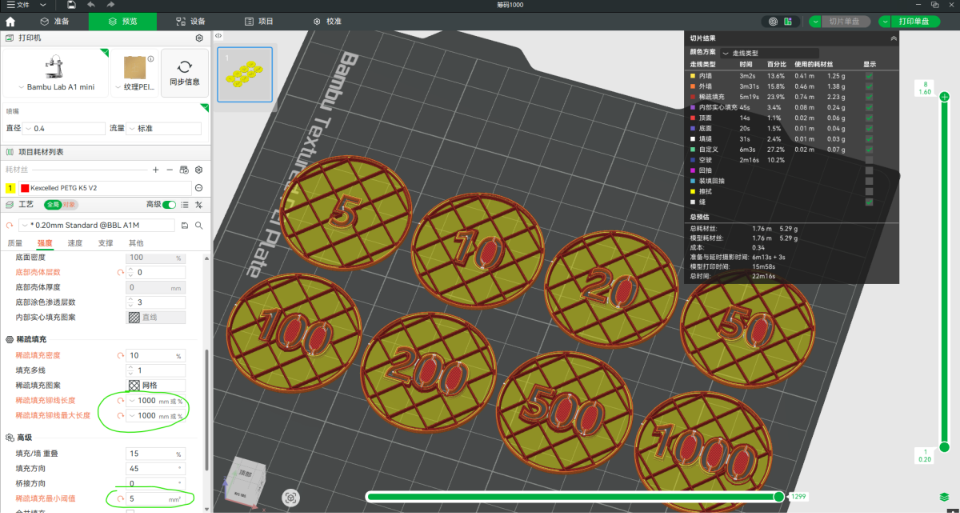Click the horizontal move slider handle at 1299
The width and height of the screenshot is (960, 513).
779,496
